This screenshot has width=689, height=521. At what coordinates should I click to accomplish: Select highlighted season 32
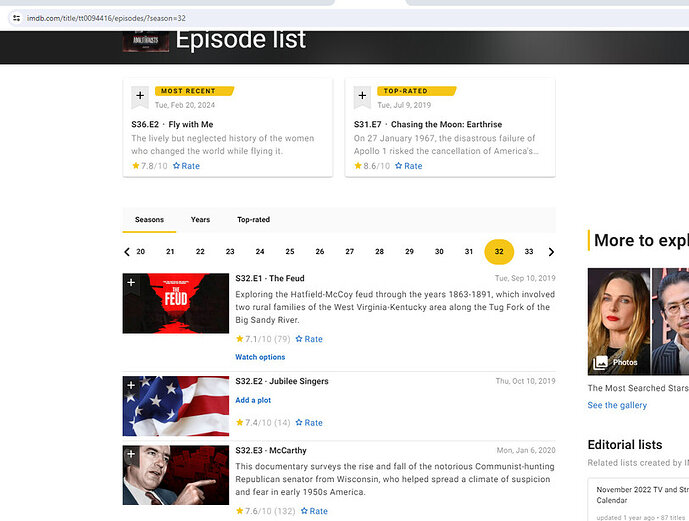pos(499,252)
